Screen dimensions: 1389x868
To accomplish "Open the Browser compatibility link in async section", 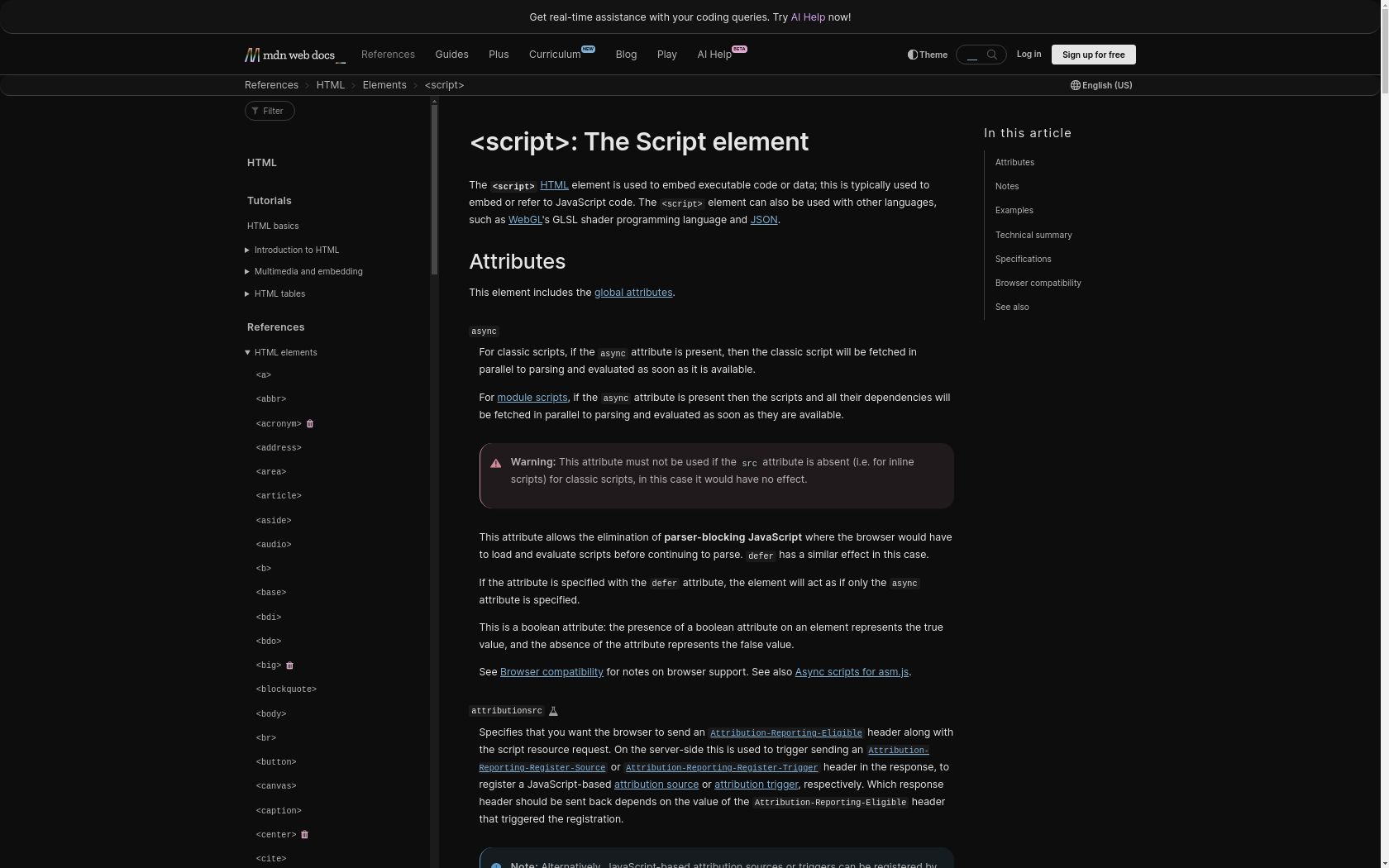I will [x=551, y=672].
